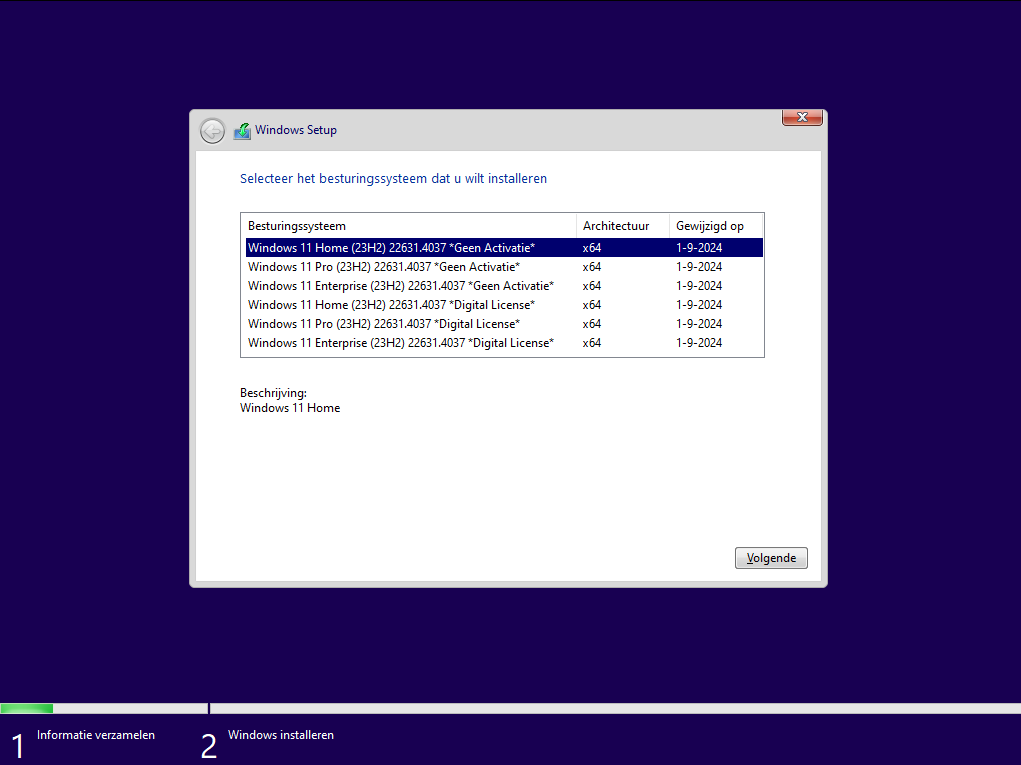Select Windows 11 Enterprise *Digital License* row
This screenshot has width=1021, height=765.
[504, 342]
